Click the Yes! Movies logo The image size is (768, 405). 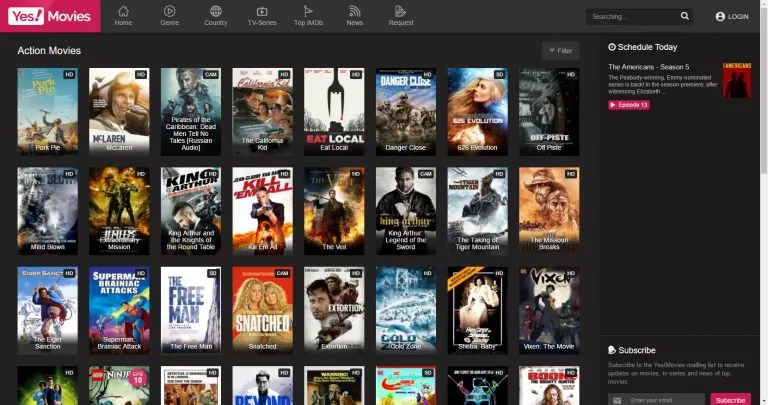tap(50, 16)
